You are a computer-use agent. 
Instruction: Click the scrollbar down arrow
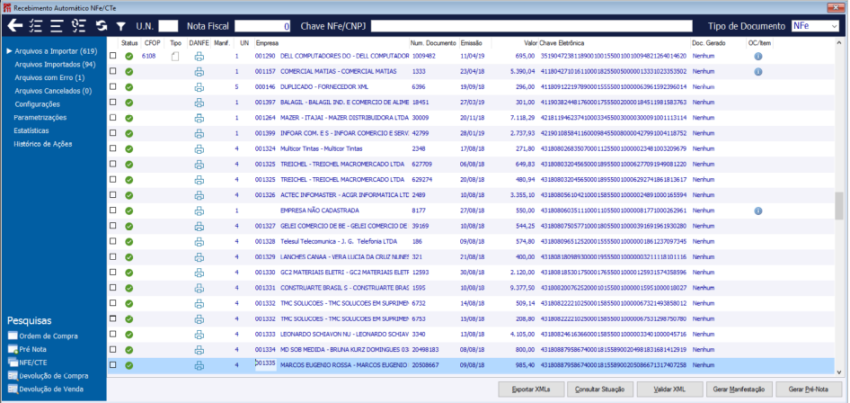tap(839, 372)
